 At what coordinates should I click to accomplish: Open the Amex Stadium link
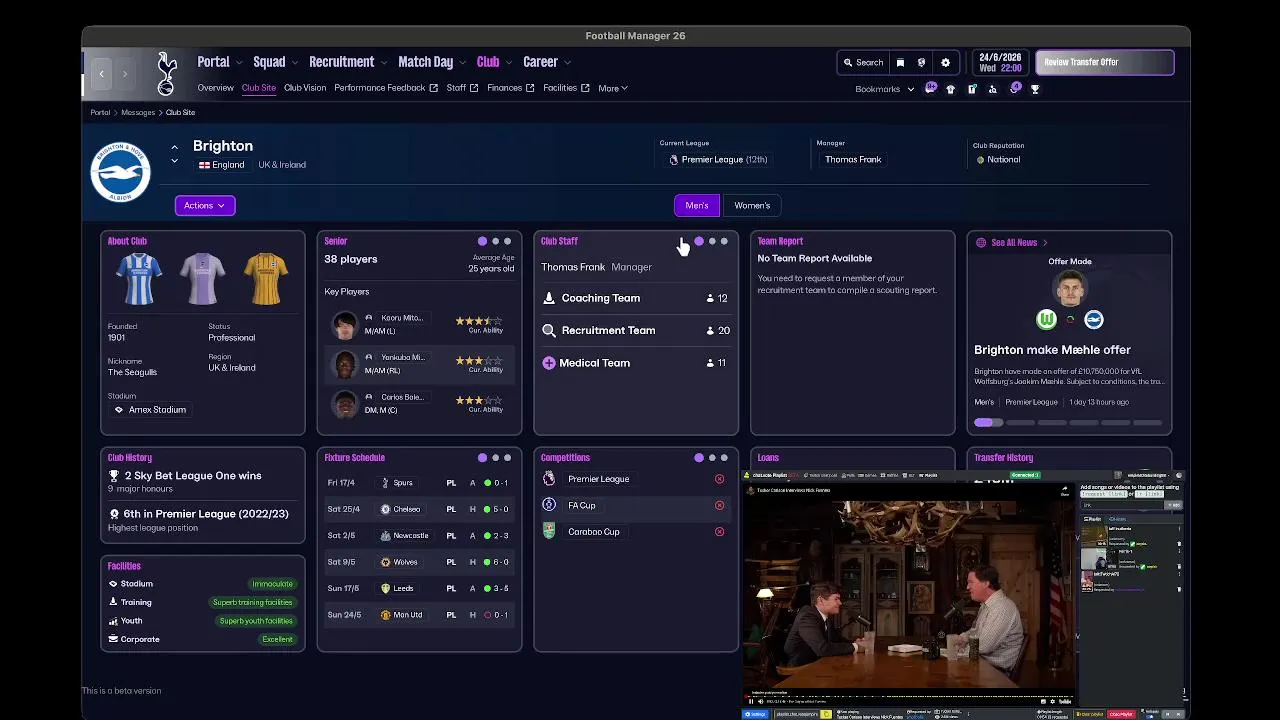pos(150,410)
